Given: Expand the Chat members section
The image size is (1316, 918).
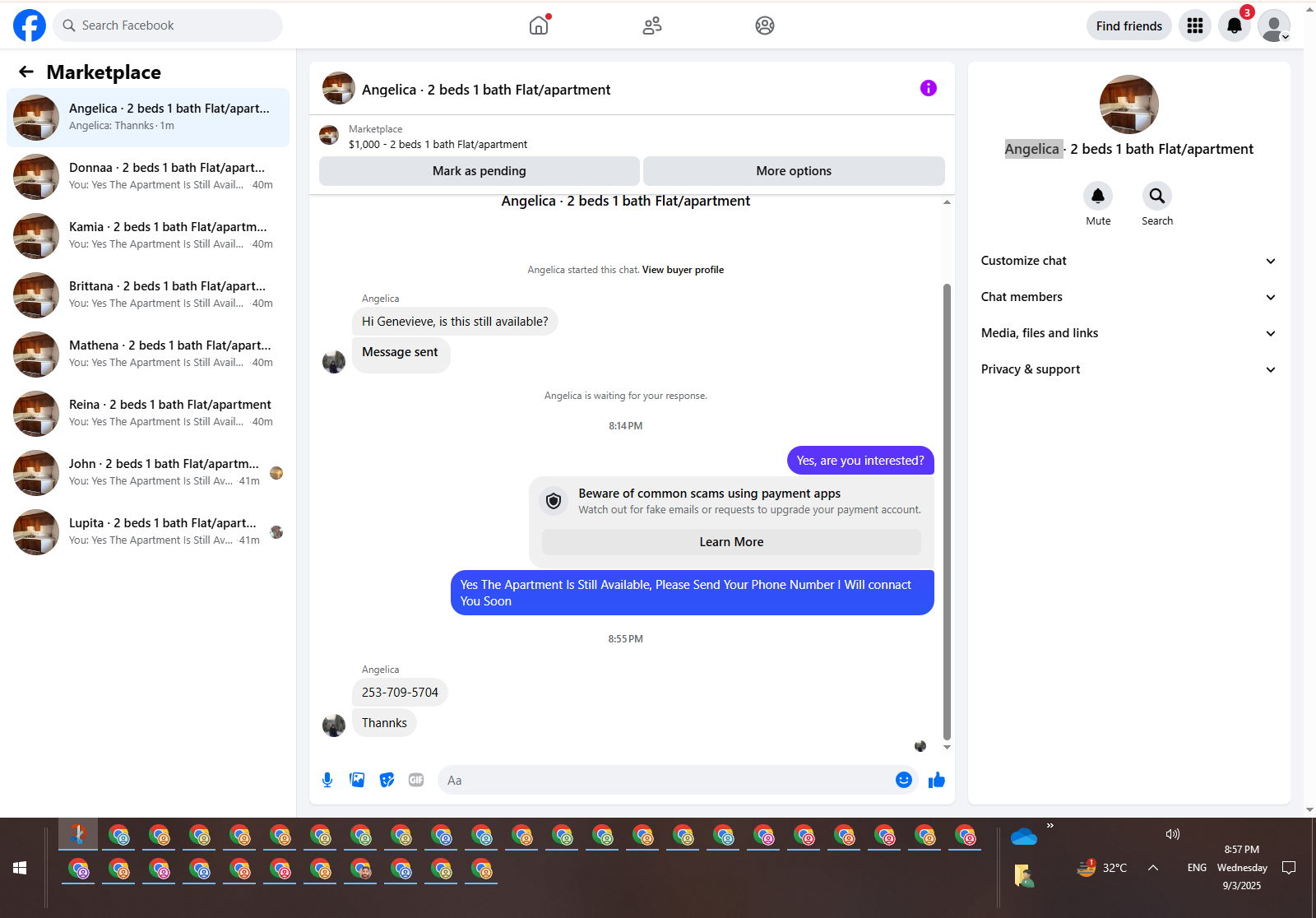Looking at the screenshot, I should click(x=1128, y=297).
